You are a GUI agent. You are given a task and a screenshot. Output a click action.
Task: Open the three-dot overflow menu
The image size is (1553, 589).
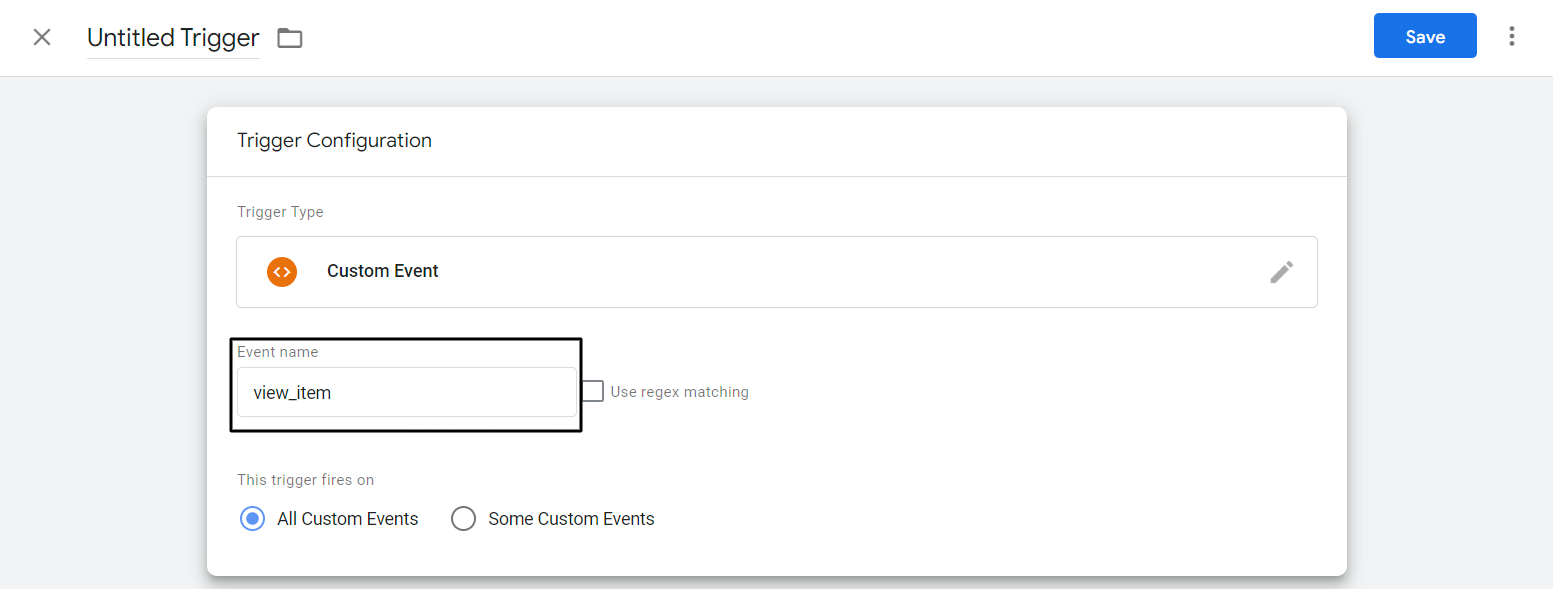pos(1511,35)
